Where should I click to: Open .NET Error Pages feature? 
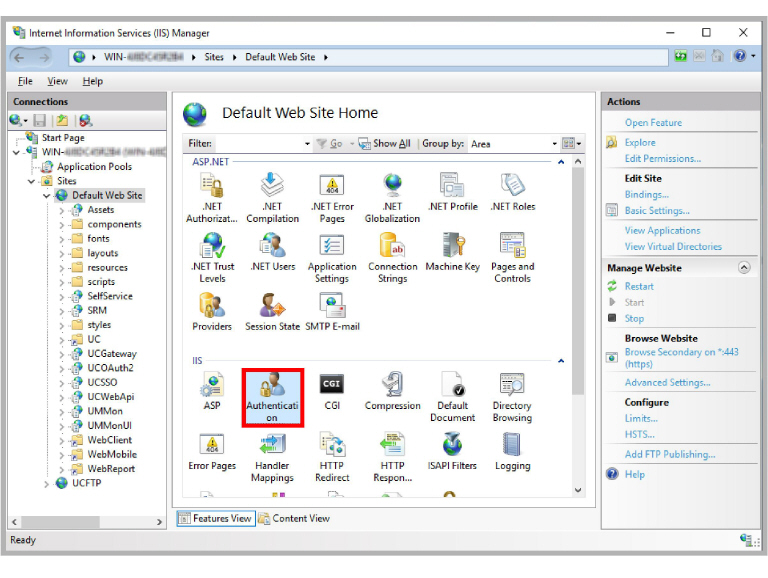(332, 197)
